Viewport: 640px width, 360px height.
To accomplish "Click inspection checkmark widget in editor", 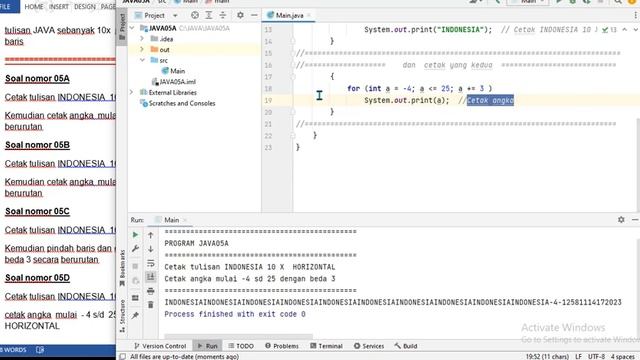I will [609, 29].
